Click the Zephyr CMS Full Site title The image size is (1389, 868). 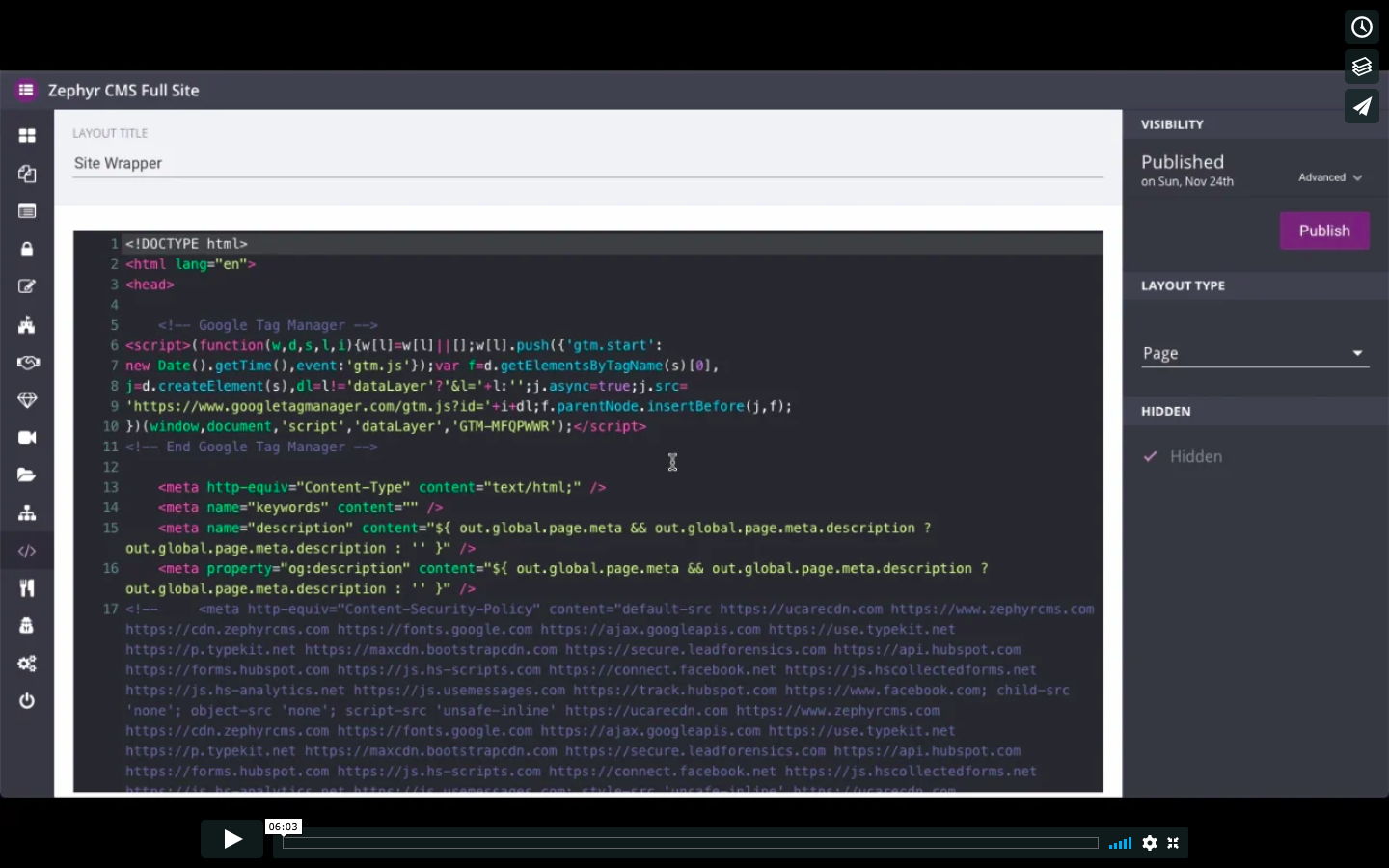(123, 90)
